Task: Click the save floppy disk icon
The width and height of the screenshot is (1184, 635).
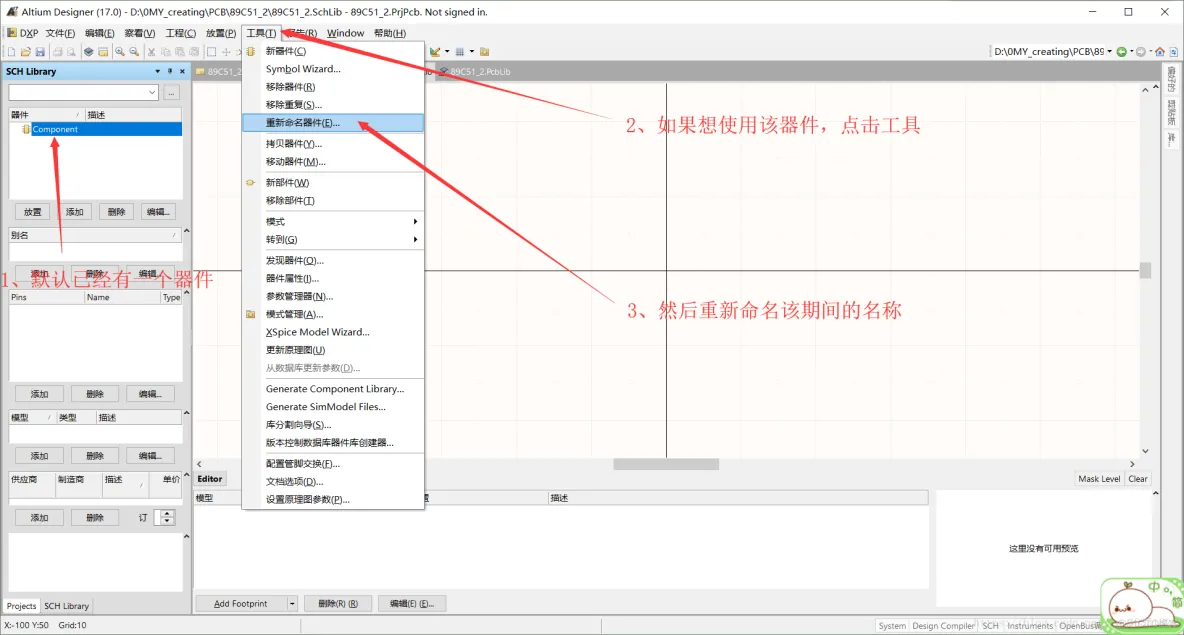Action: tap(40, 52)
